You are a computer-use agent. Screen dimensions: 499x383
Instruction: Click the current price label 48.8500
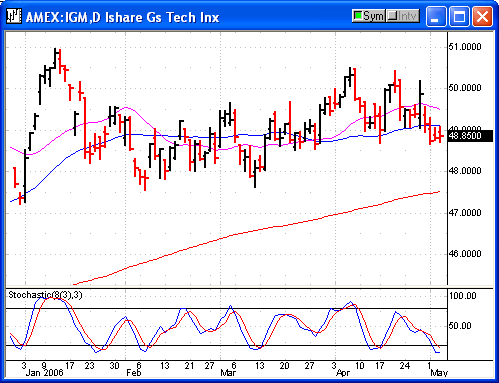click(x=470, y=136)
